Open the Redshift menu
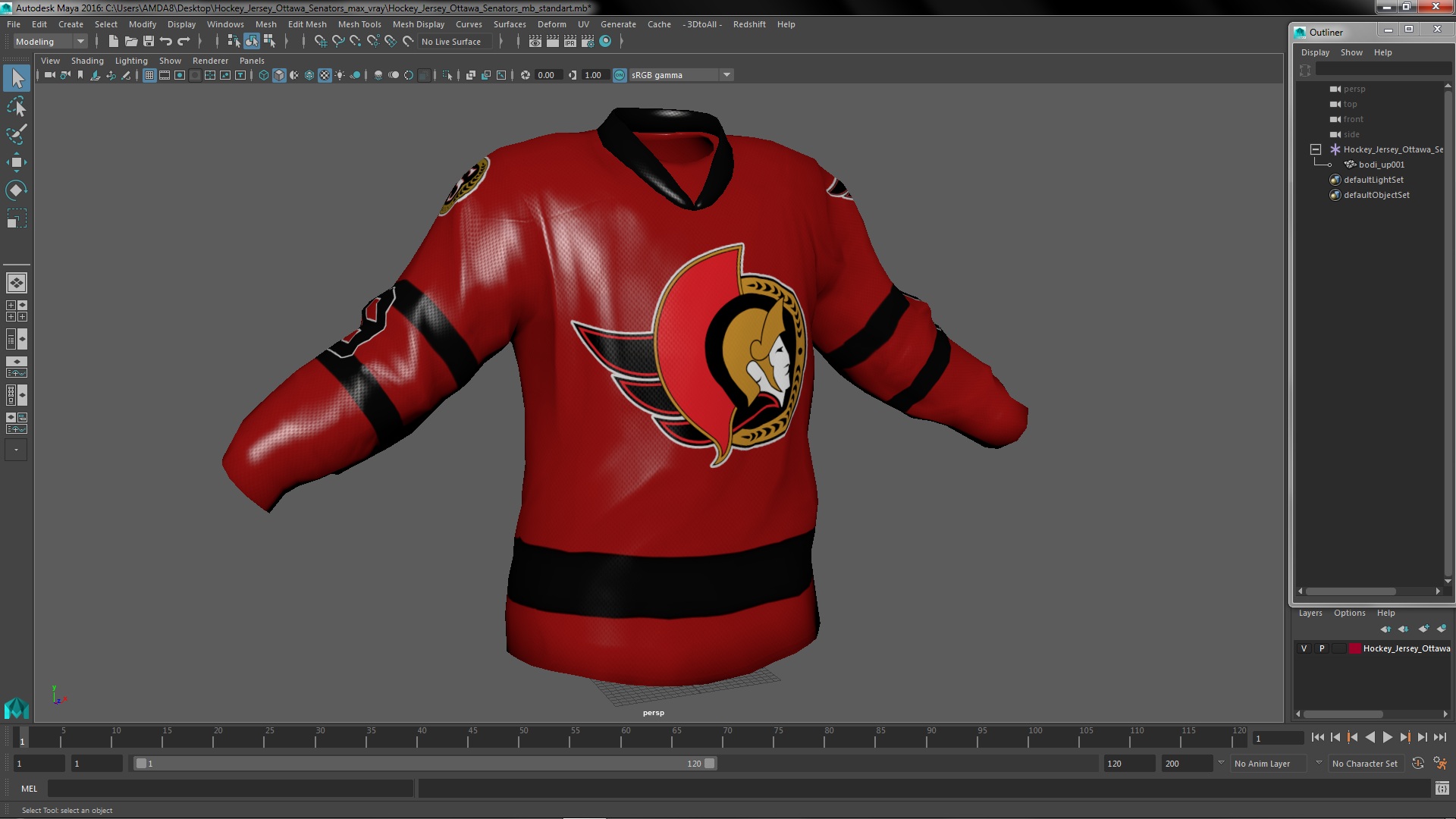The height and width of the screenshot is (819, 1456). click(x=749, y=24)
